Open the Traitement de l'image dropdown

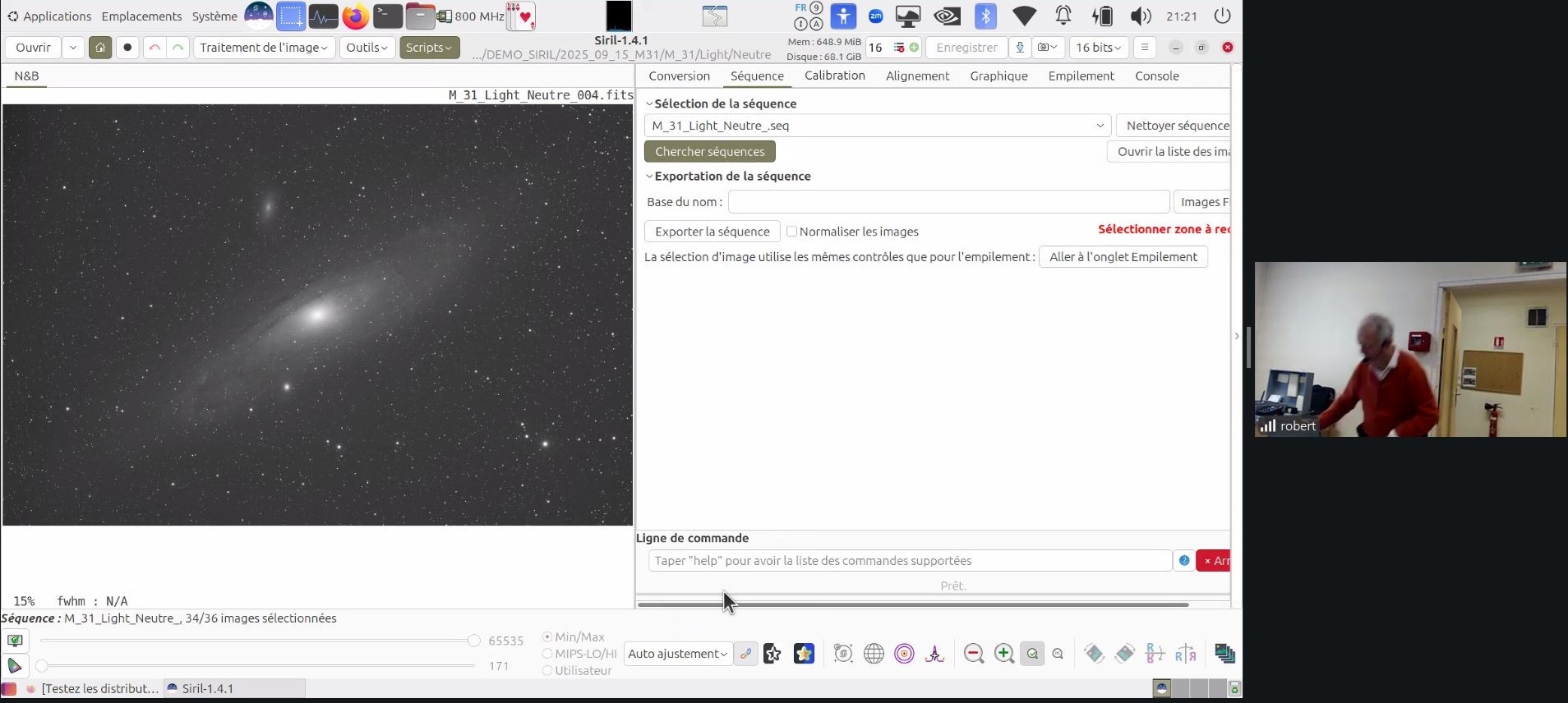pos(264,48)
